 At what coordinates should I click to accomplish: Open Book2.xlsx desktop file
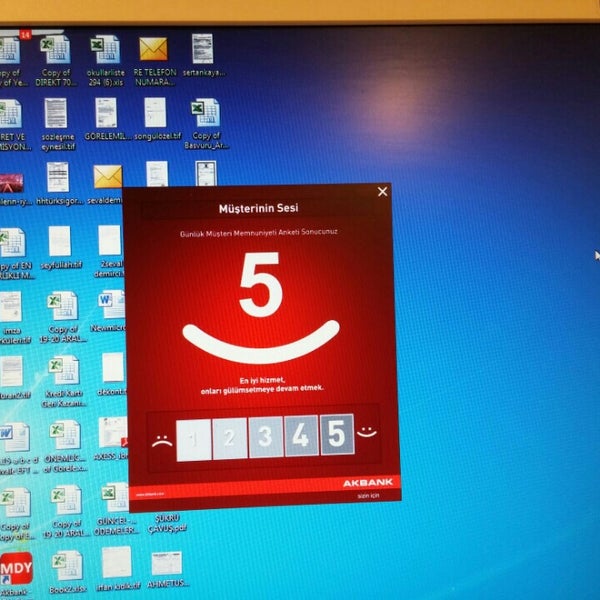68,572
